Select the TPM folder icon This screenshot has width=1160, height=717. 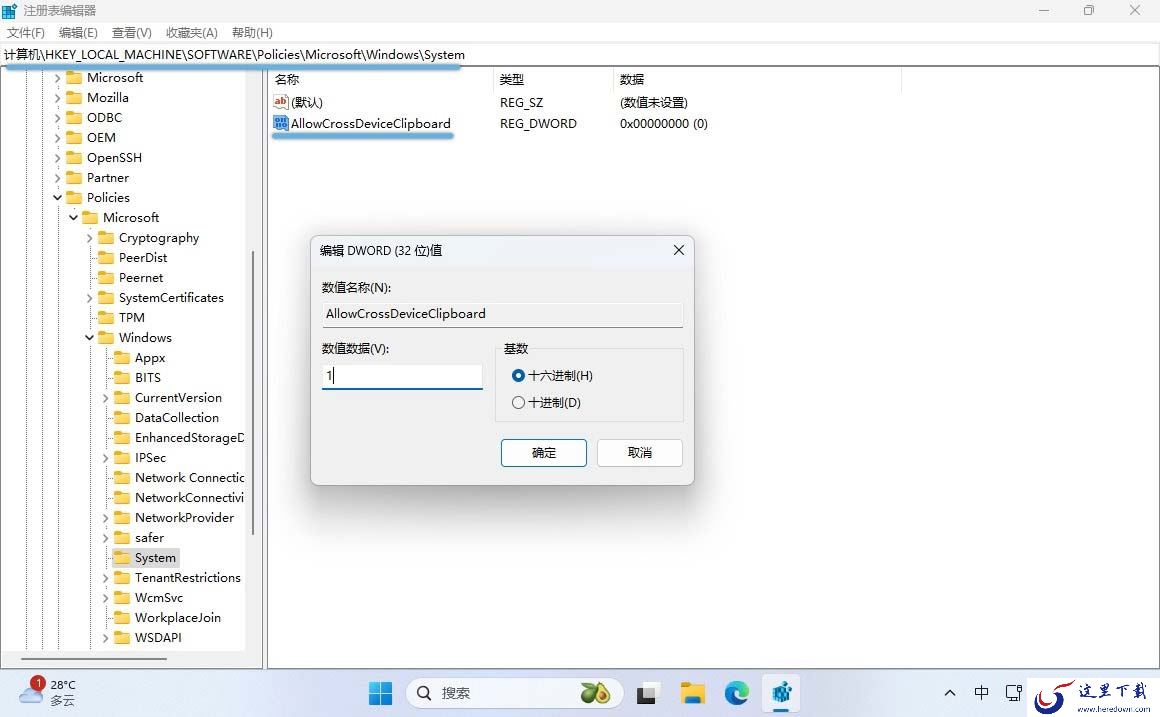(106, 317)
